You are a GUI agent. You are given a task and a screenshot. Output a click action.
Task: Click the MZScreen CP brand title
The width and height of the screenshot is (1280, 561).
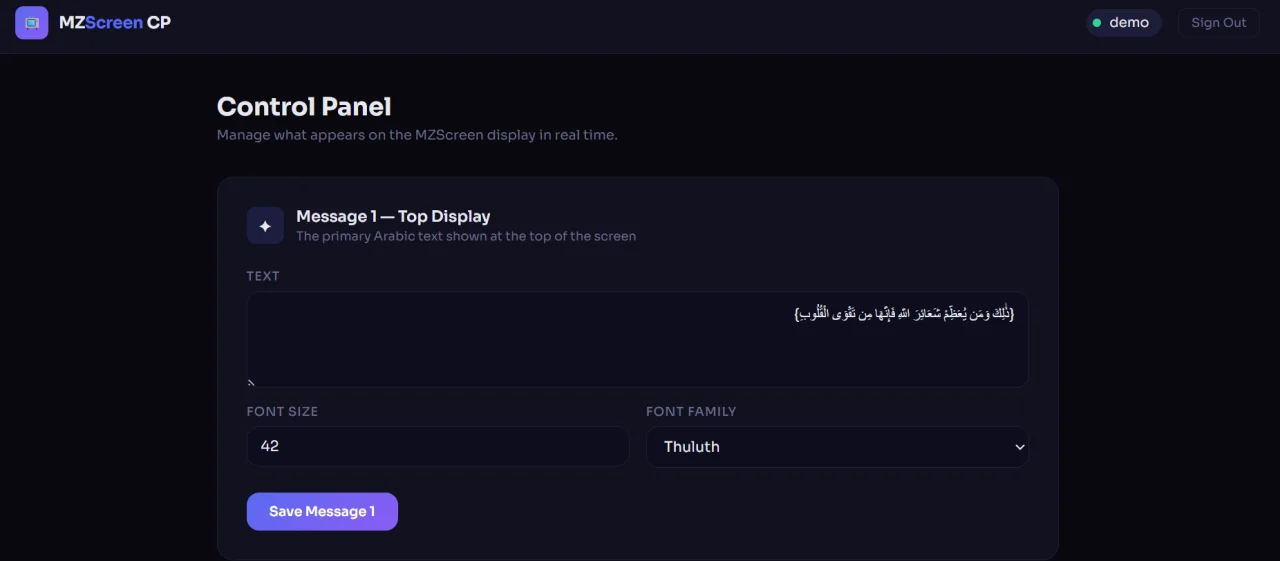pos(115,22)
